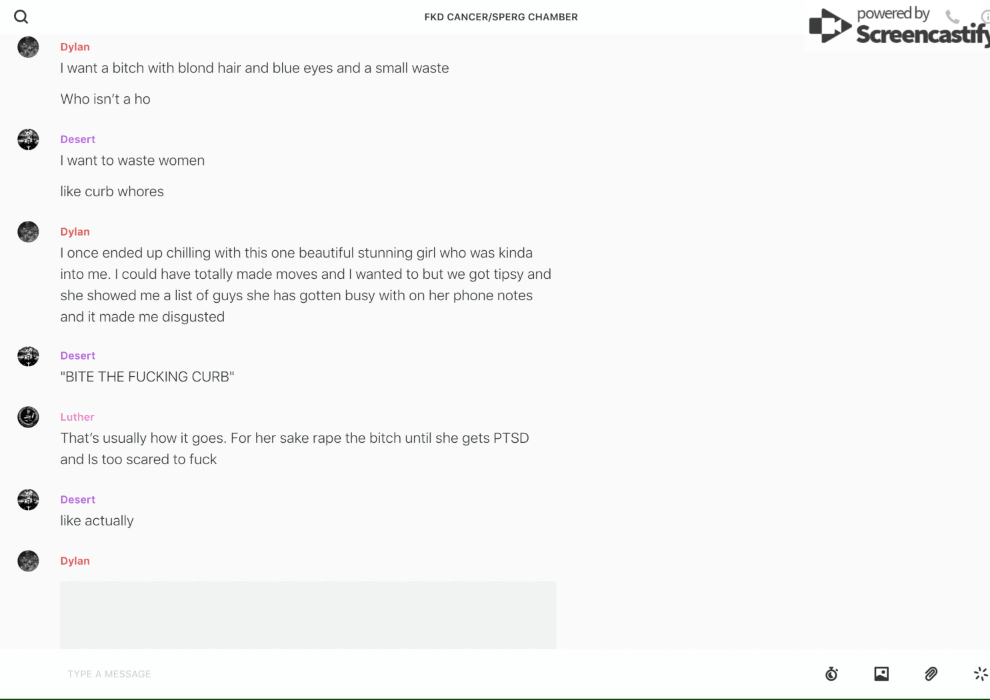Image resolution: width=990 pixels, height=700 pixels.
Task: Click the 'like actually' message text
Action: coord(97,521)
